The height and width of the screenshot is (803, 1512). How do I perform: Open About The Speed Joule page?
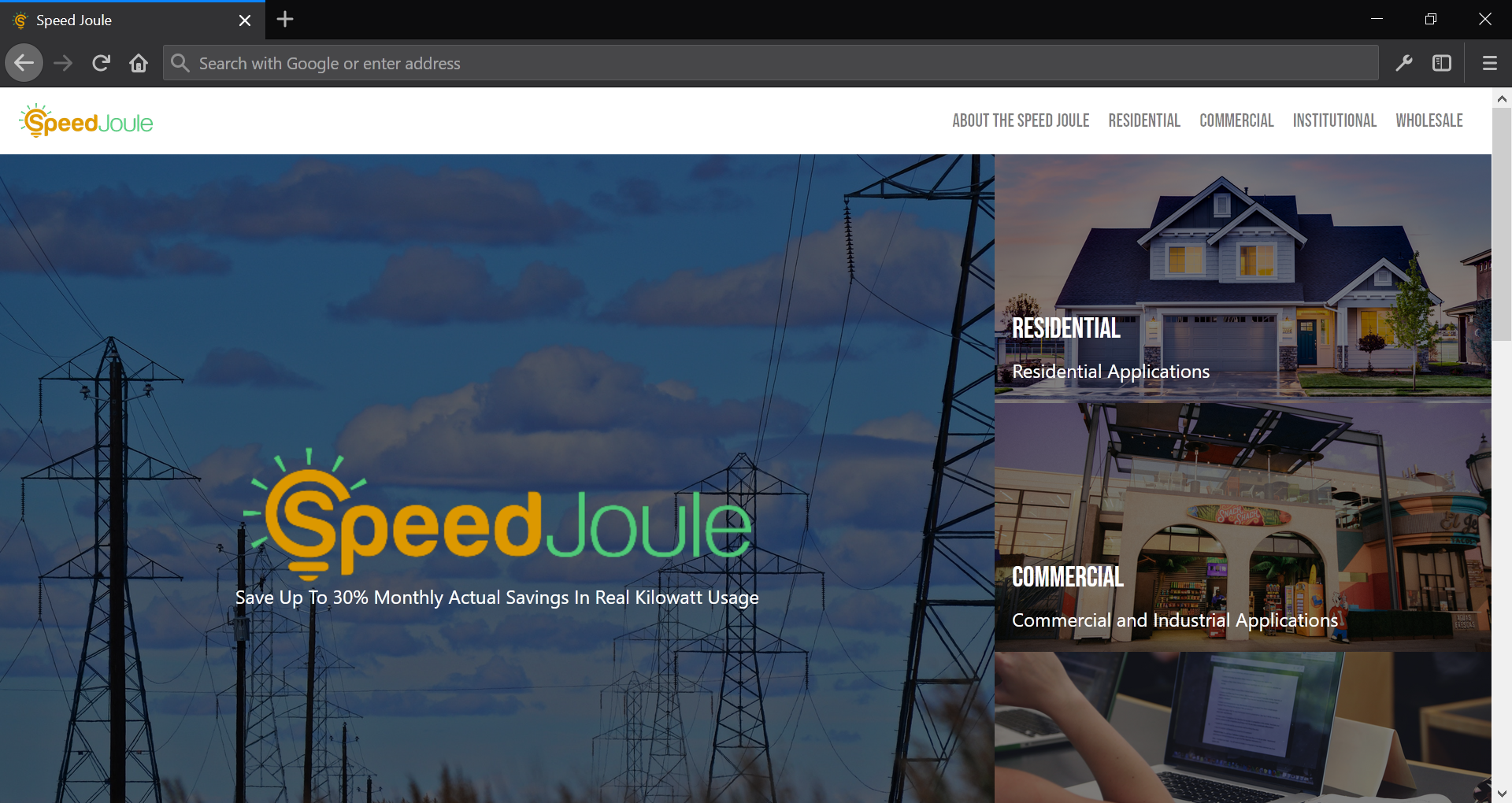coord(1021,120)
